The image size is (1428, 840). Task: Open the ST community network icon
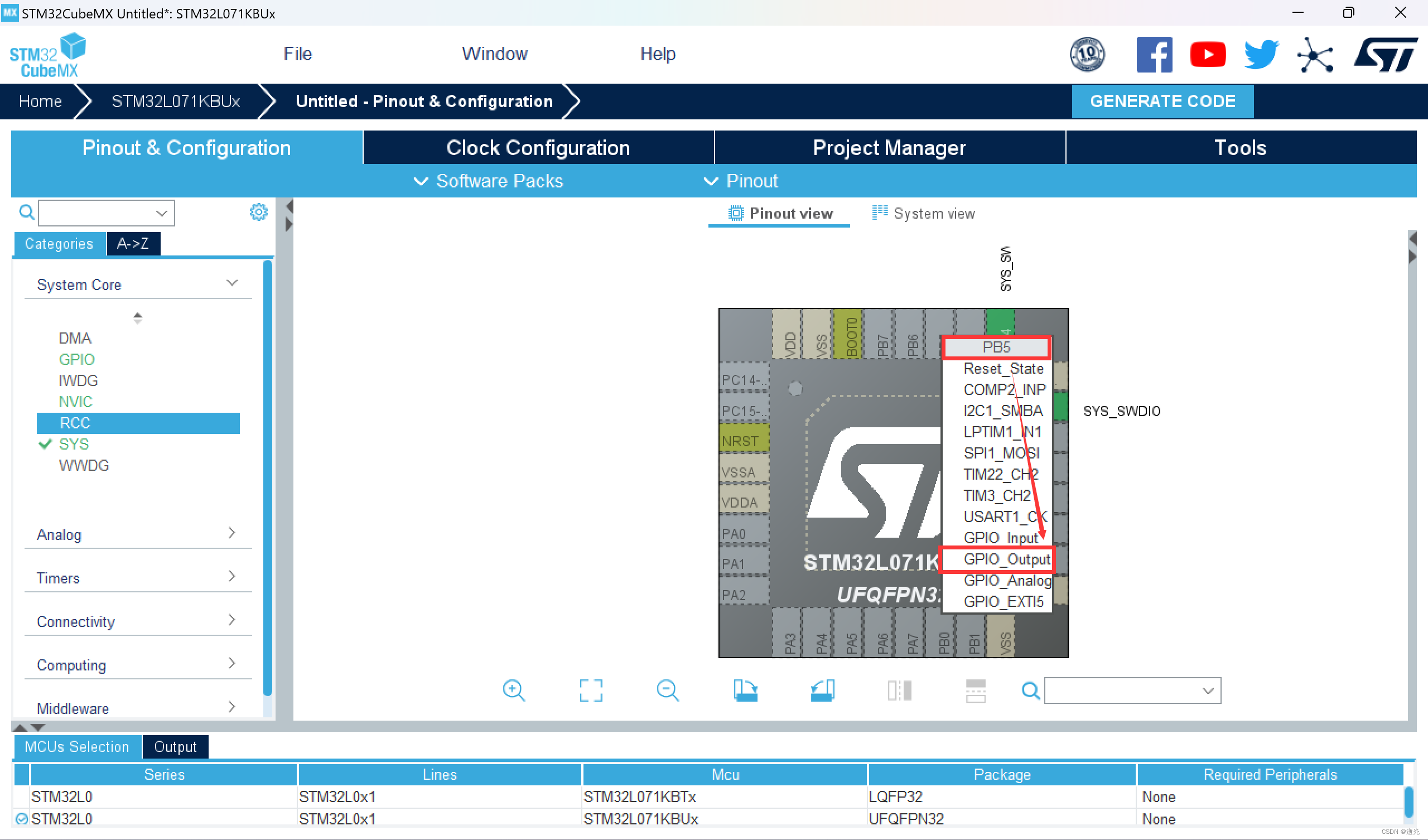tap(1315, 55)
